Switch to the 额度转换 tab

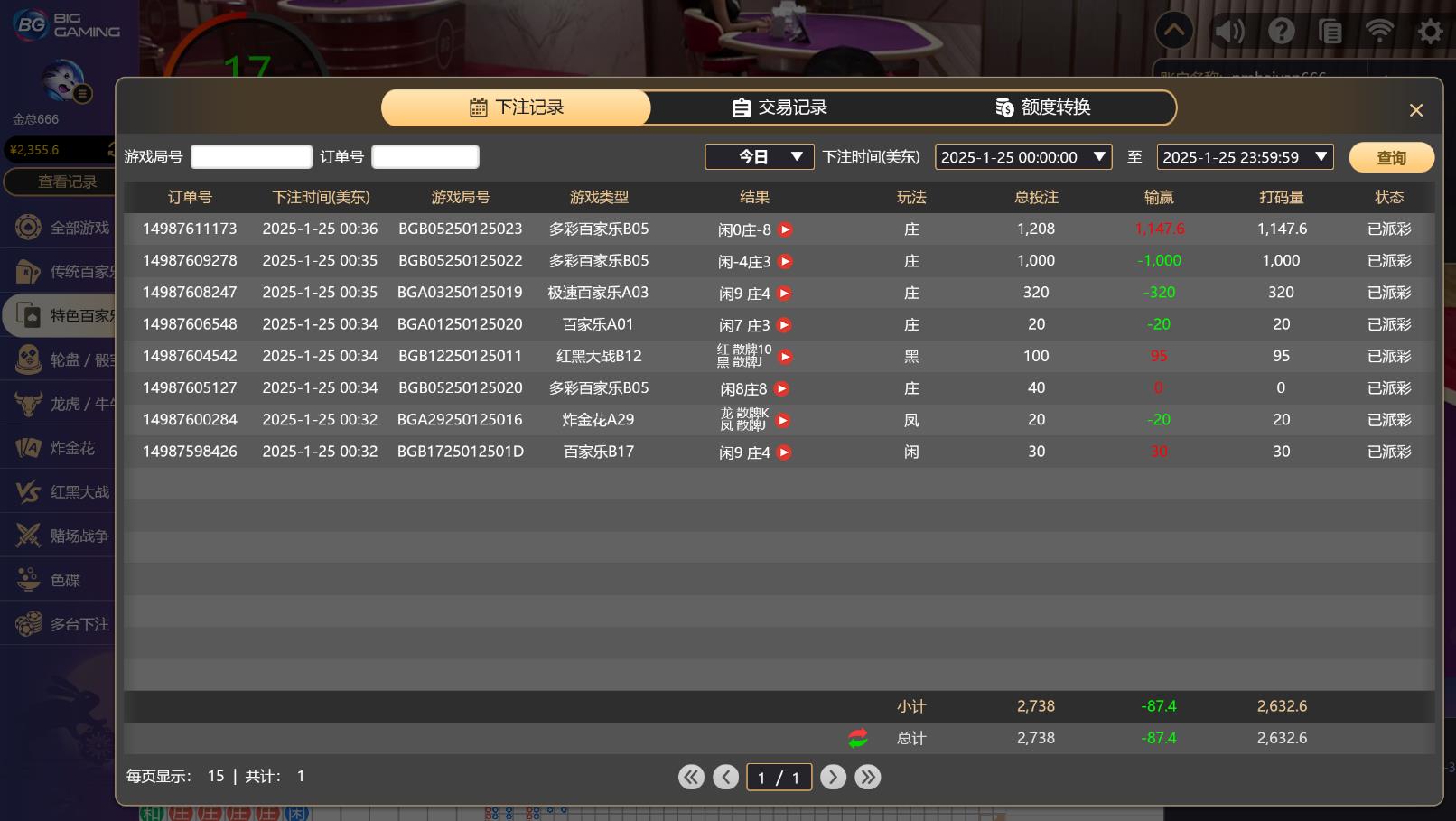coord(1043,107)
